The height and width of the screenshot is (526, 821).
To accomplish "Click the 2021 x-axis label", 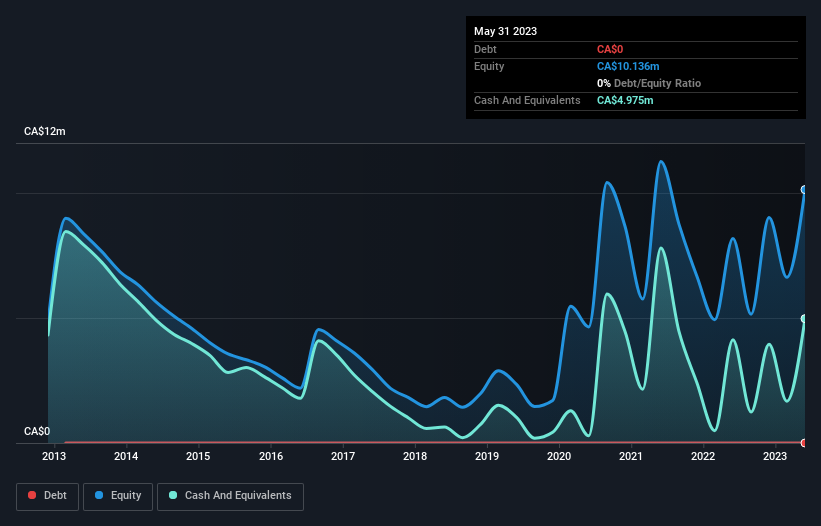I will [x=631, y=456].
